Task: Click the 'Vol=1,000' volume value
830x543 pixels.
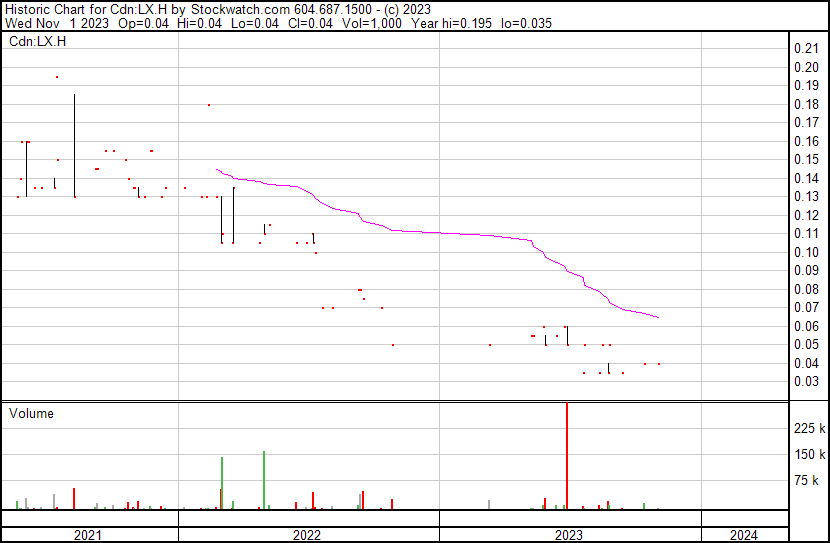Action: [x=372, y=23]
